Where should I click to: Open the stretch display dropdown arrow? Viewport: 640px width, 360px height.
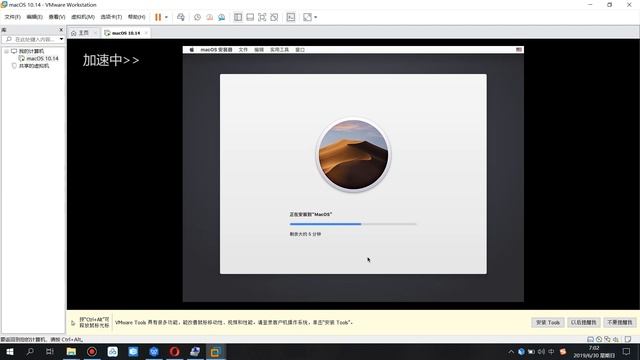[x=316, y=17]
